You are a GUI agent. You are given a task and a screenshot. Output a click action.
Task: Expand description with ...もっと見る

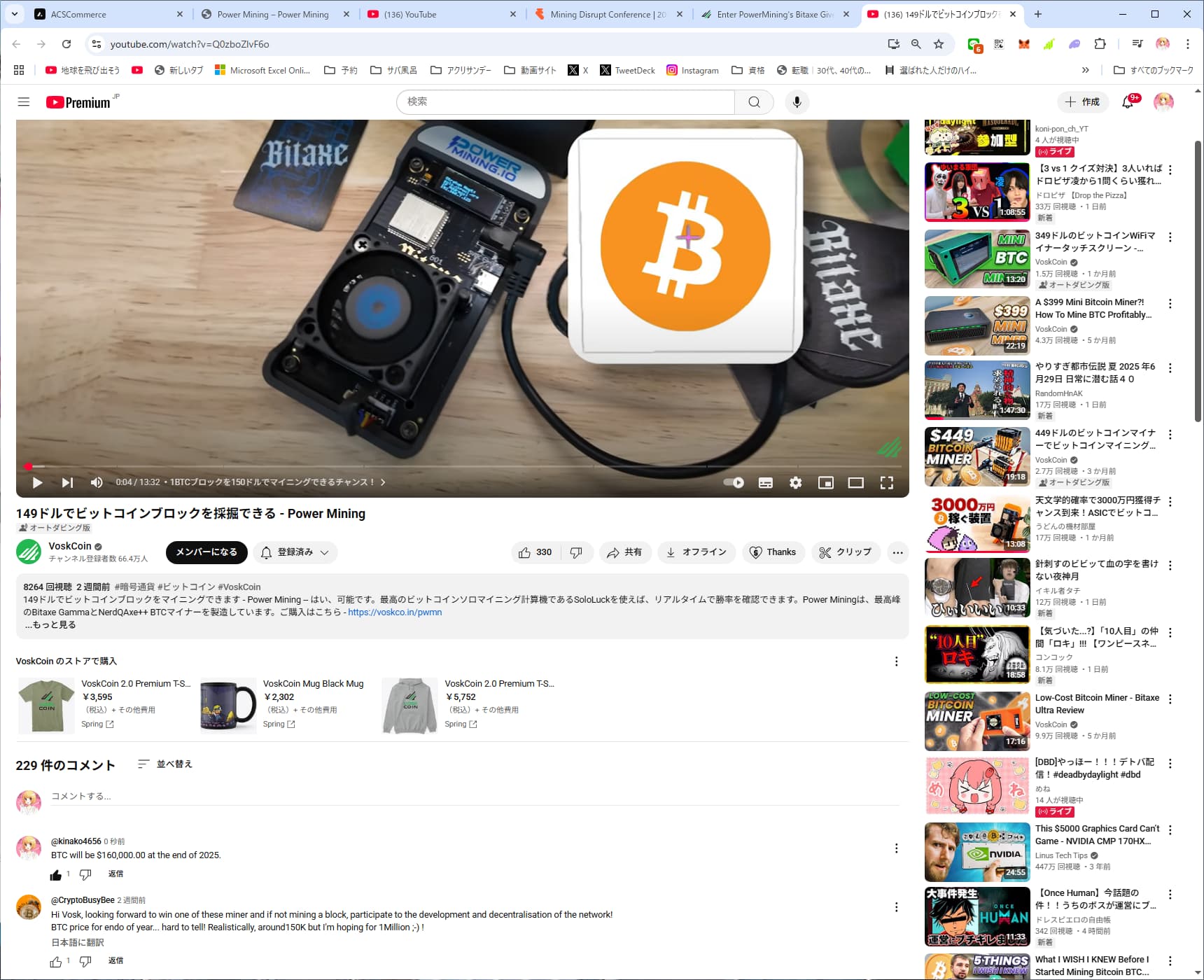click(x=50, y=625)
